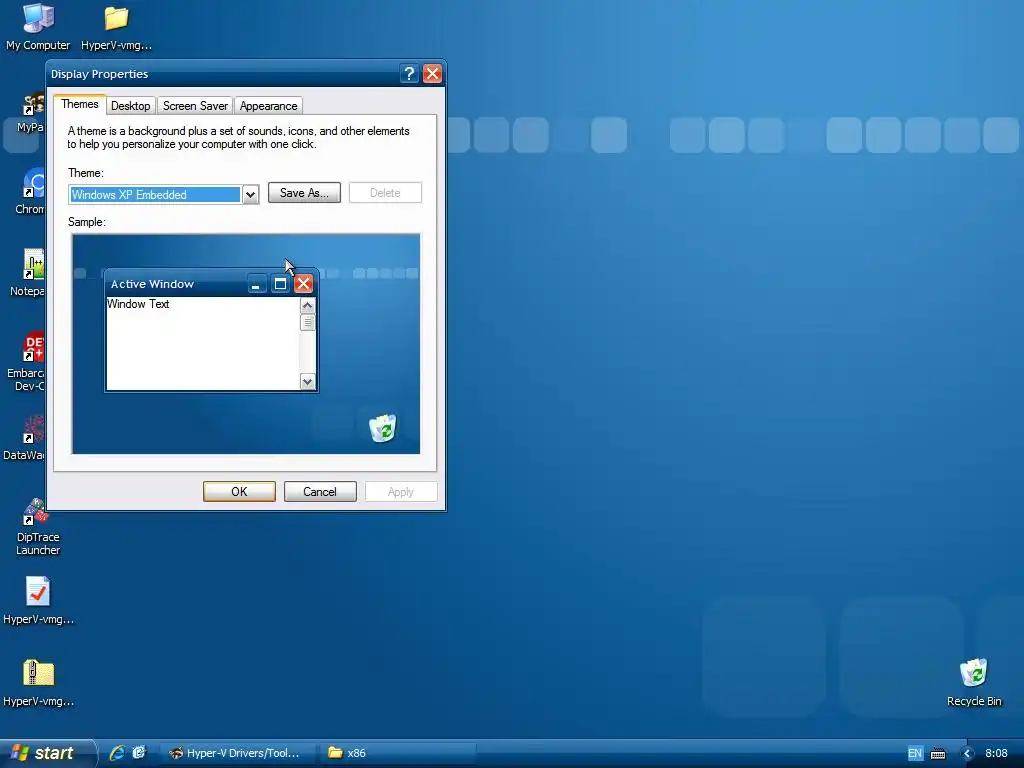This screenshot has height=768, width=1024.
Task: Open the Start menu
Action: click(47, 753)
